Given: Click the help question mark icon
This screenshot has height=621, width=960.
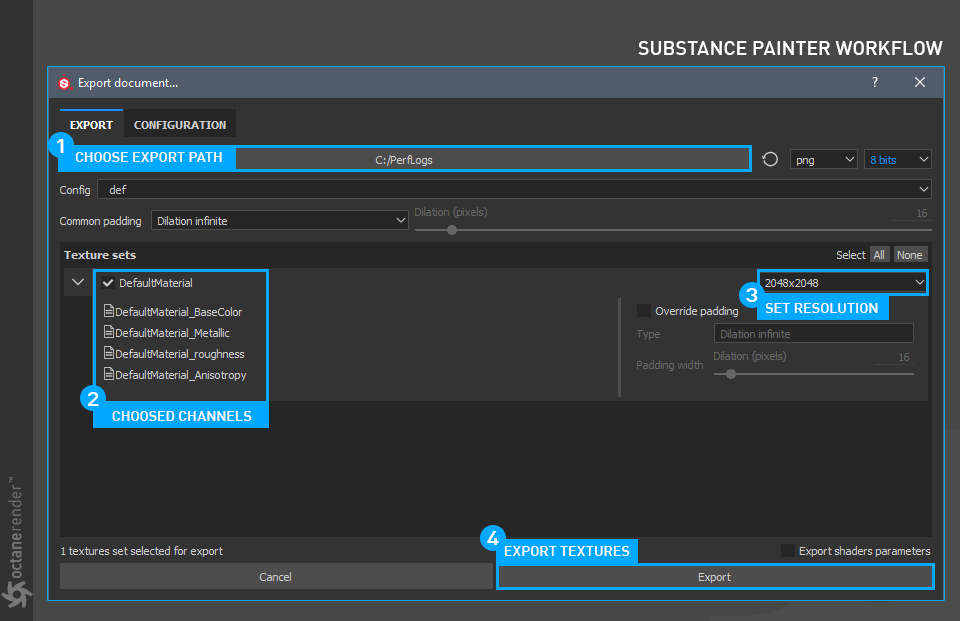Looking at the screenshot, I should tap(875, 82).
